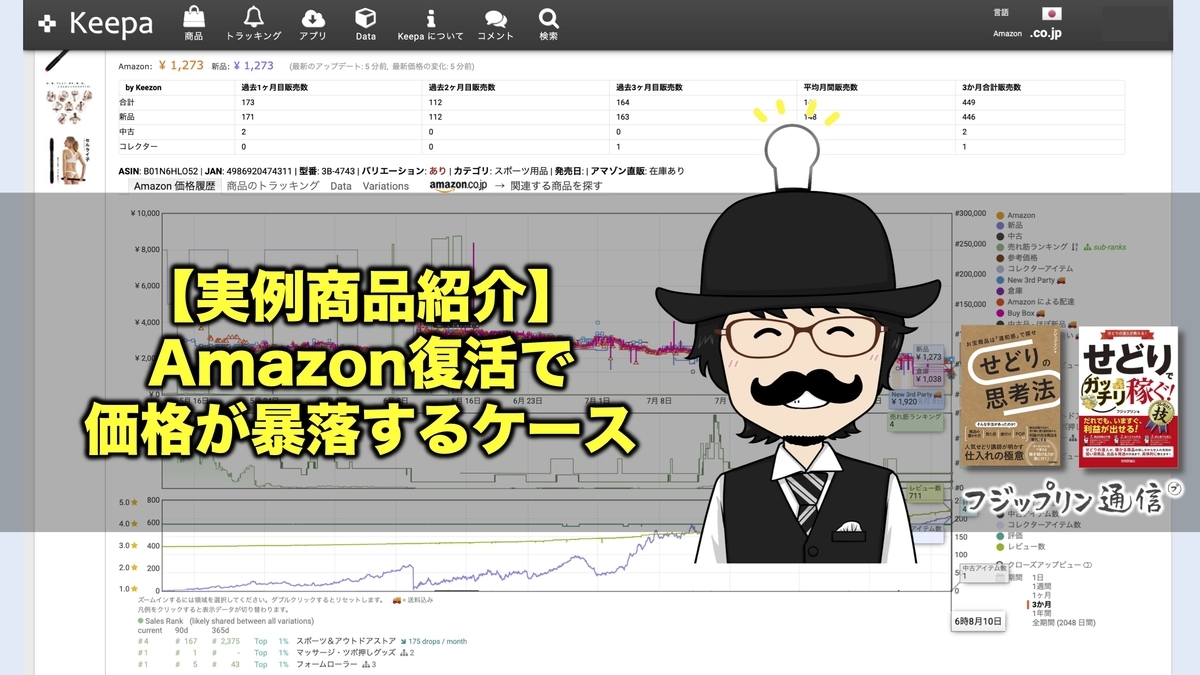Toggle the 新品 legend entry

[x=1010, y=226]
